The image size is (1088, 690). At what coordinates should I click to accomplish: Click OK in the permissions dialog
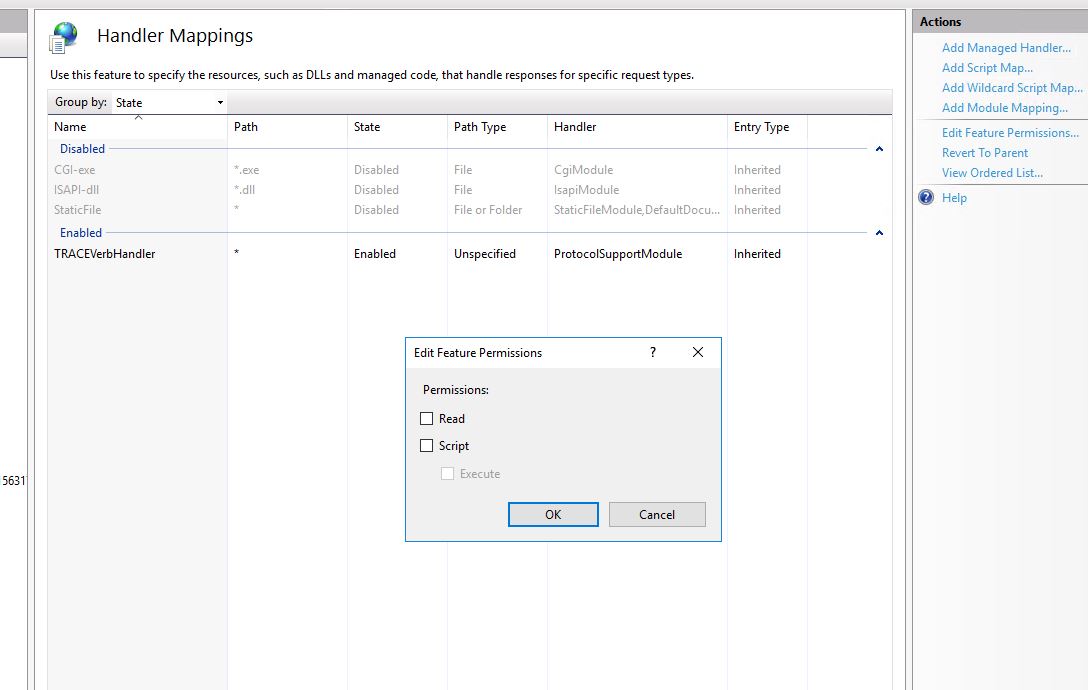(553, 515)
